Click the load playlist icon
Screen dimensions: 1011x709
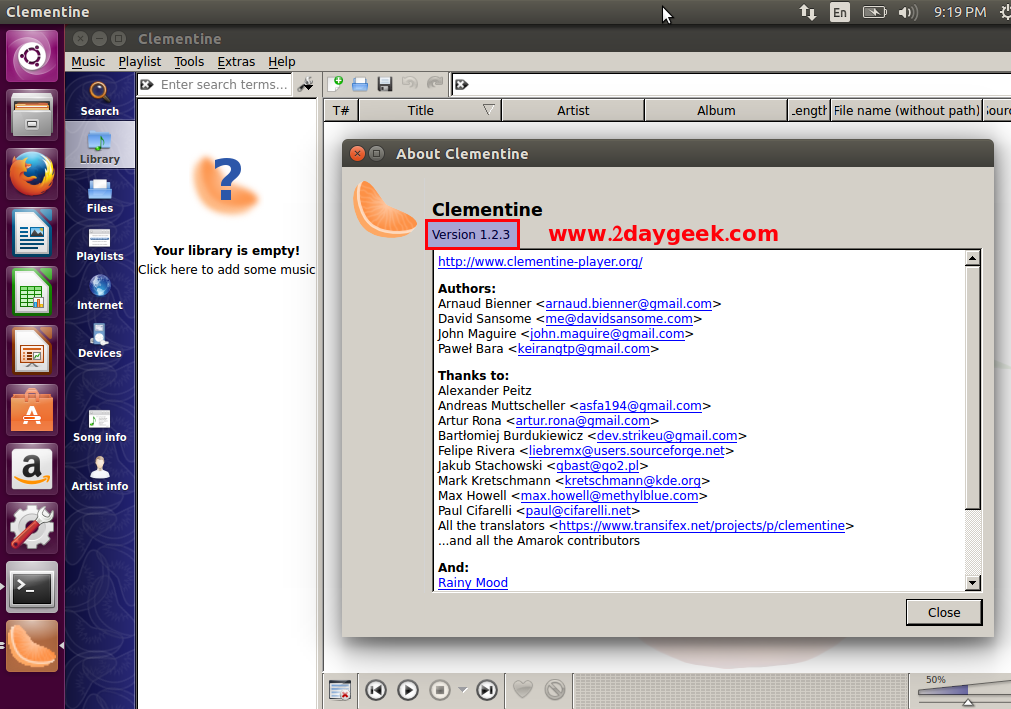point(360,84)
